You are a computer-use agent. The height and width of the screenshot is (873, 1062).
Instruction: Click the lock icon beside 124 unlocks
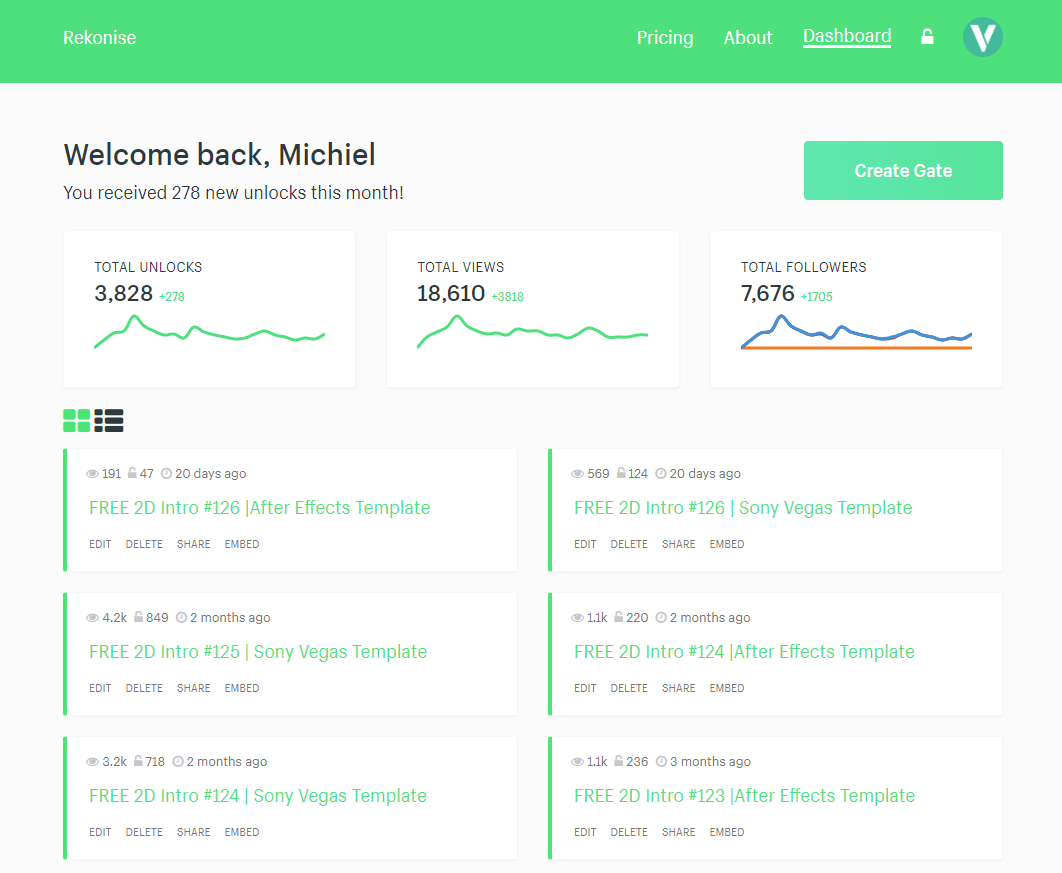[x=621, y=473]
